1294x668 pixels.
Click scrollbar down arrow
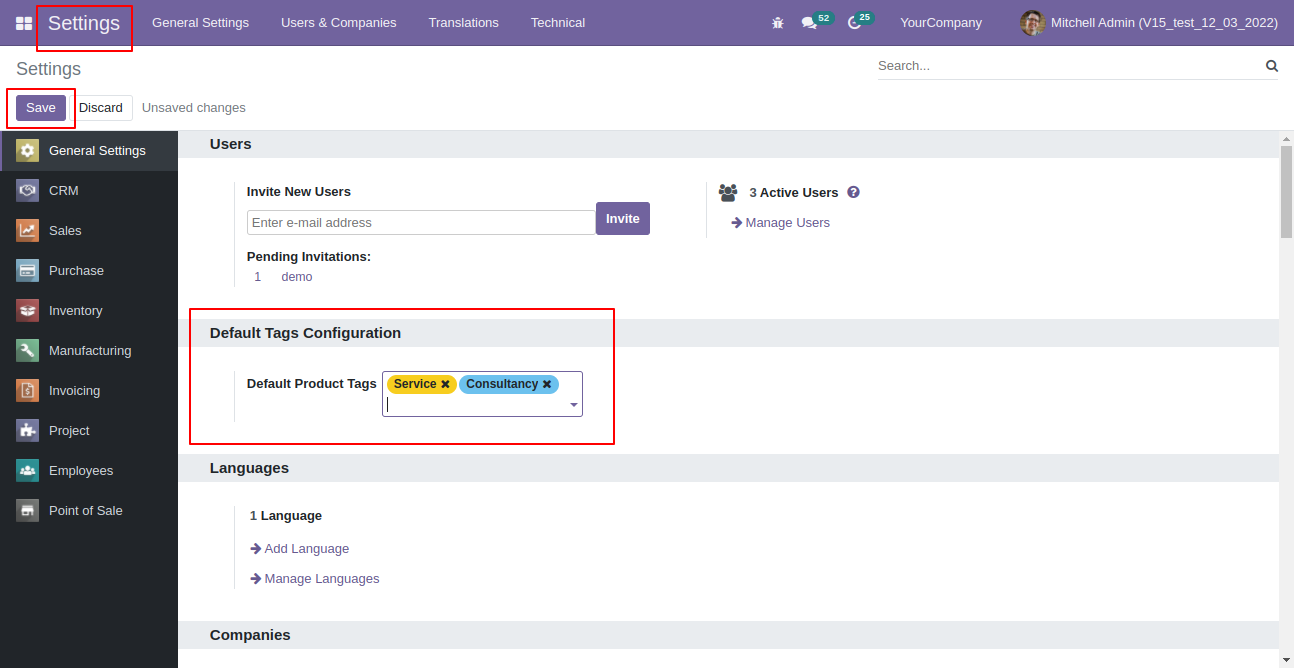click(x=1286, y=659)
